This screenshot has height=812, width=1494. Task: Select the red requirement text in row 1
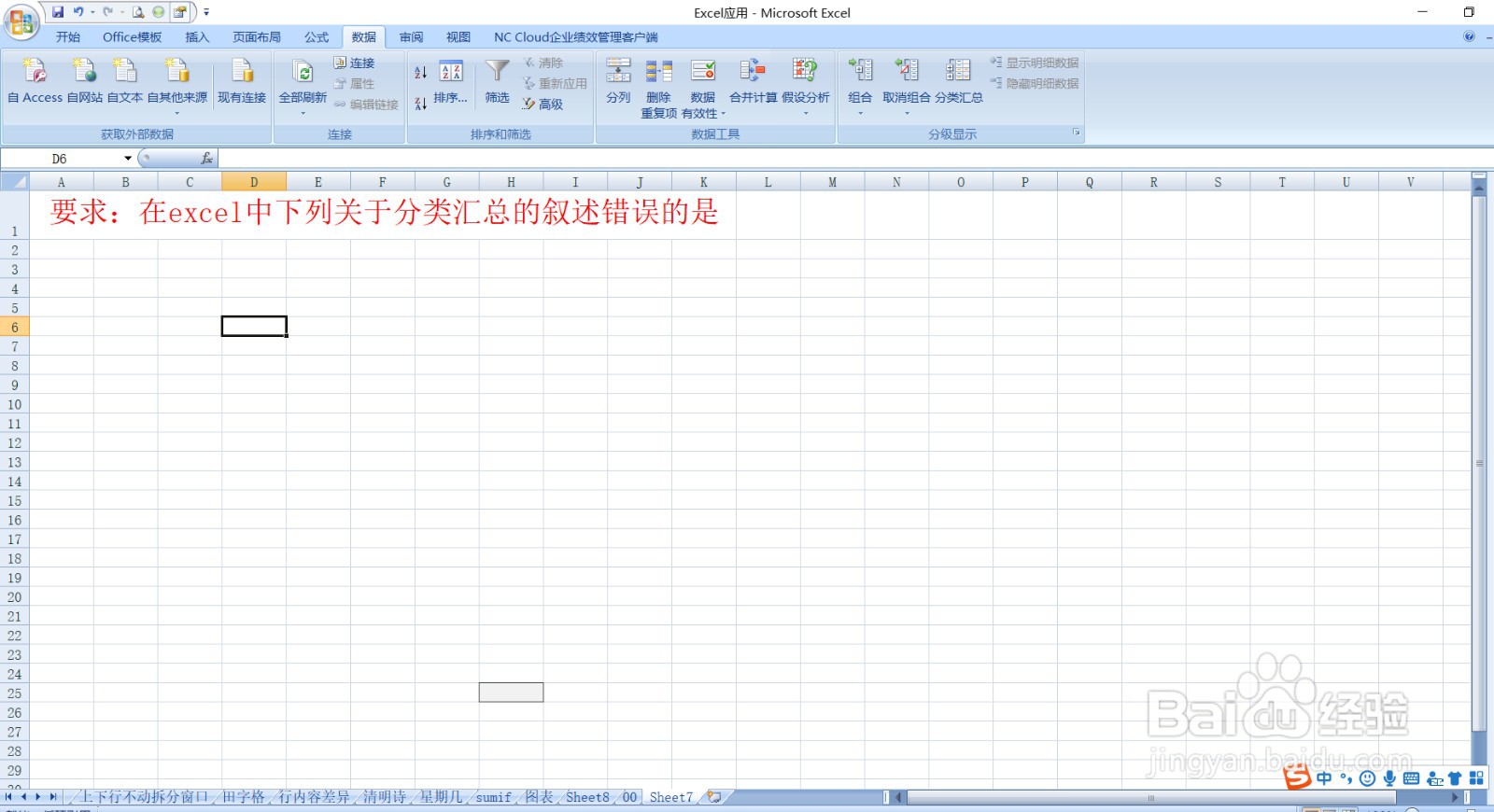tap(385, 212)
